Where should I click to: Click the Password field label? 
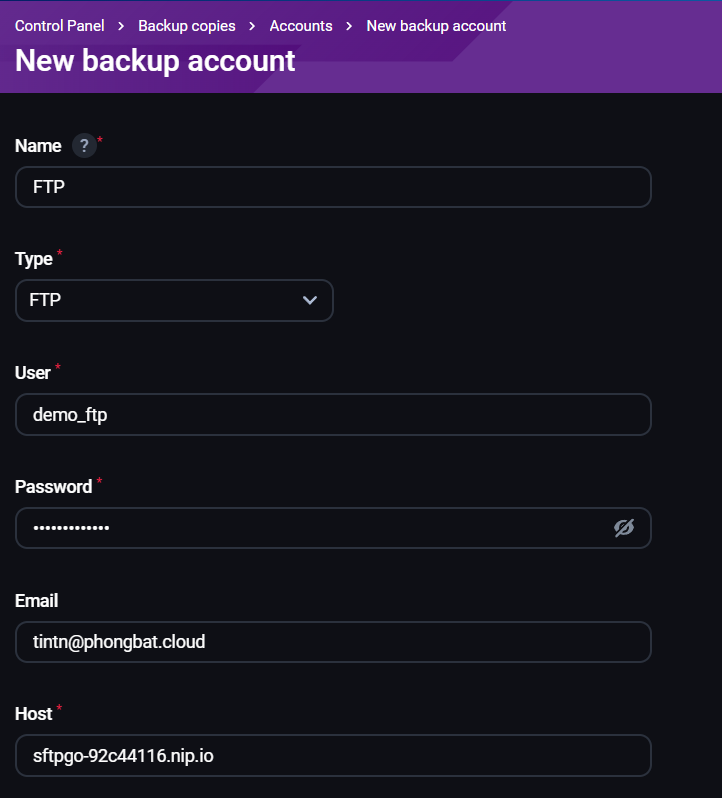point(53,487)
